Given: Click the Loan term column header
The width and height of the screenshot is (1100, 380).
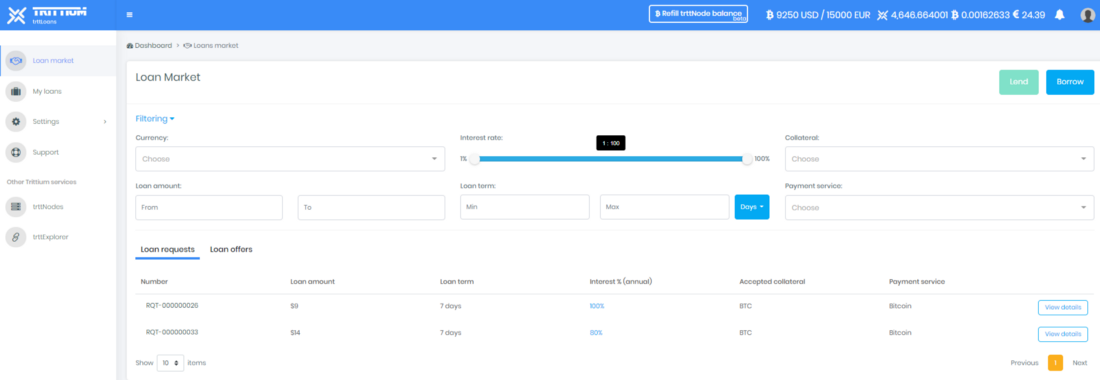Looking at the screenshot, I should point(457,282).
